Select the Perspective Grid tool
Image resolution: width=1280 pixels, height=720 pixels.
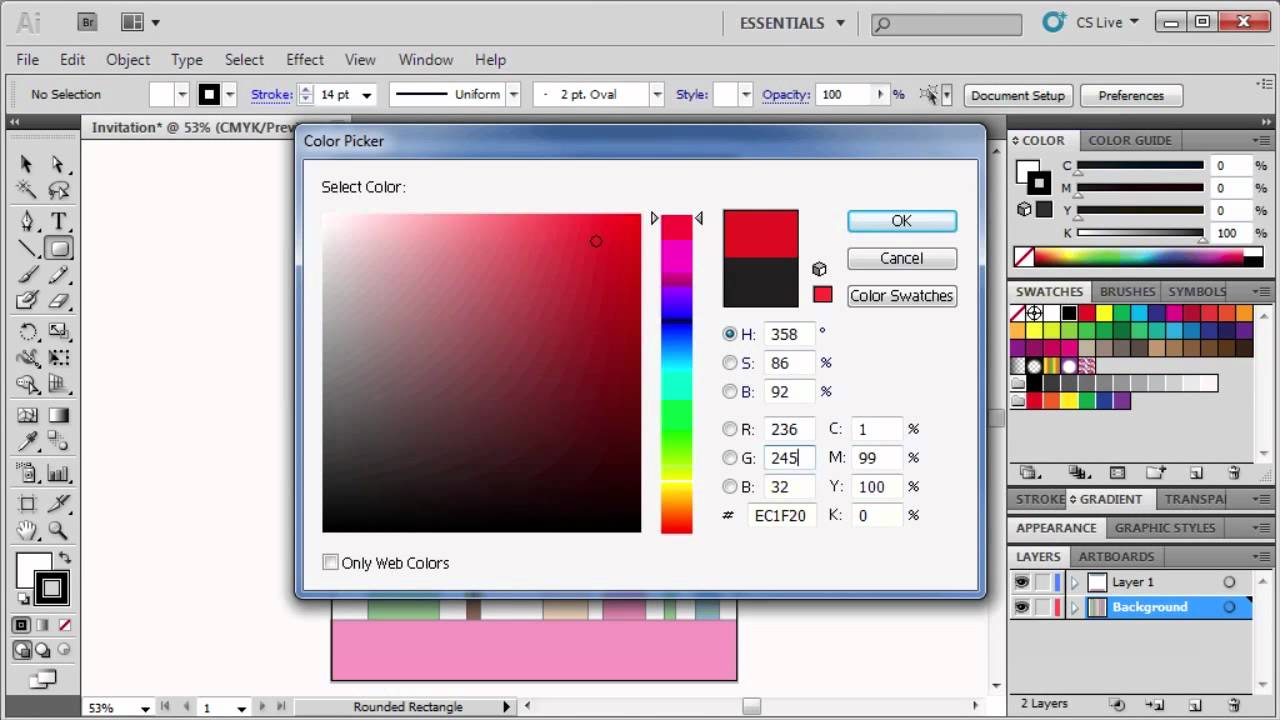[x=58, y=384]
